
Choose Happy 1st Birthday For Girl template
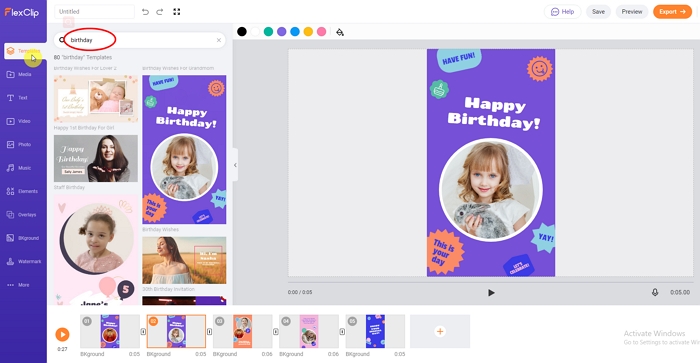coord(96,99)
